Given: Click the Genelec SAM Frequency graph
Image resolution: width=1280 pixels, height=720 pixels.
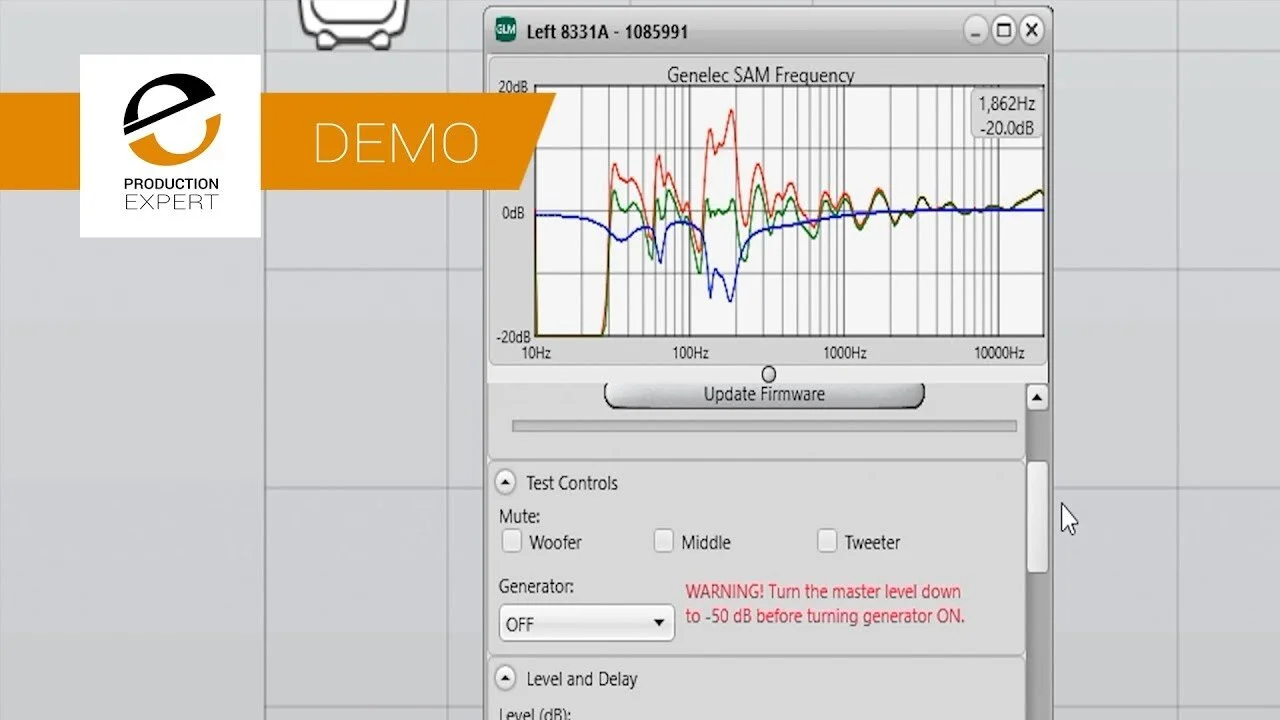Looking at the screenshot, I should click(x=790, y=211).
